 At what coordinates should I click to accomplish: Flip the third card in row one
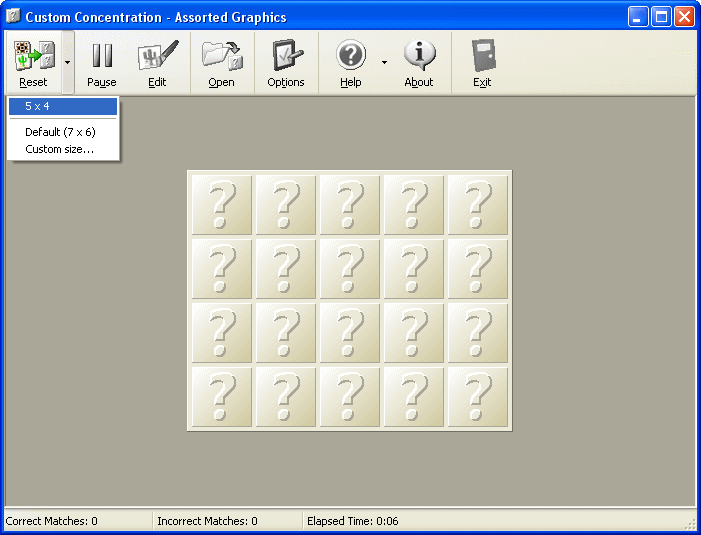pyautogui.click(x=350, y=205)
